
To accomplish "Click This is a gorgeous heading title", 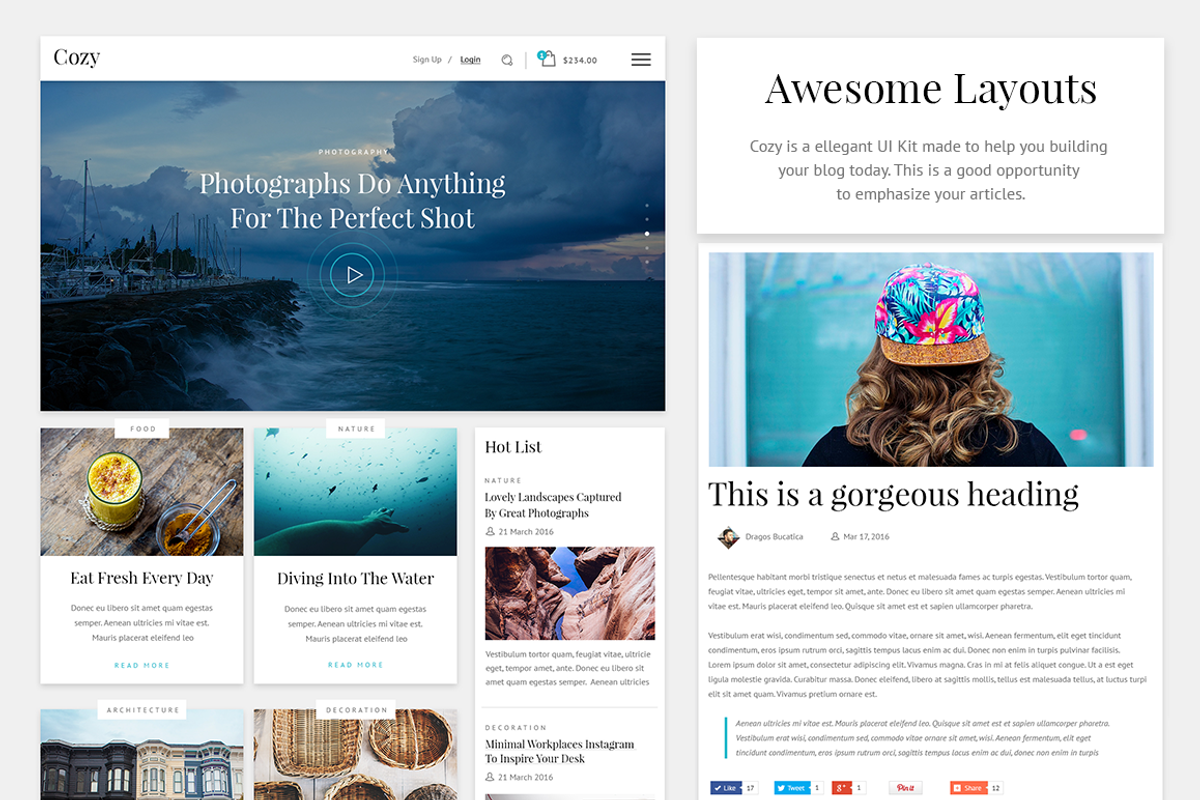I will (893, 494).
